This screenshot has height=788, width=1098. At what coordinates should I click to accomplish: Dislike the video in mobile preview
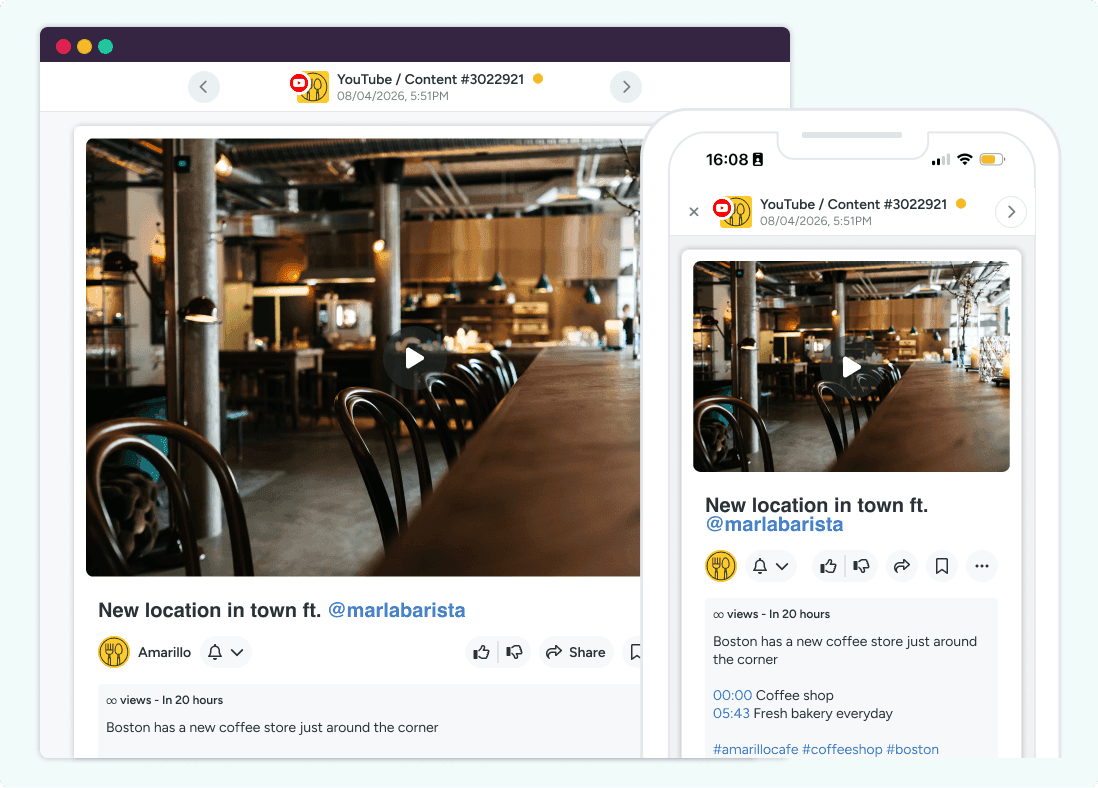(x=862, y=566)
